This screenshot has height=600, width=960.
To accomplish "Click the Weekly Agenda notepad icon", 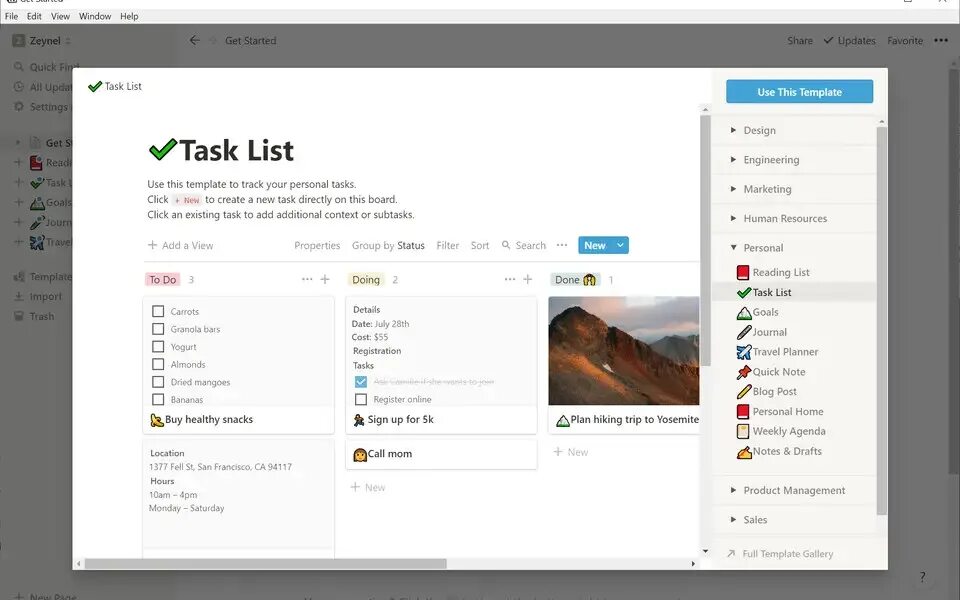I will pyautogui.click(x=743, y=431).
